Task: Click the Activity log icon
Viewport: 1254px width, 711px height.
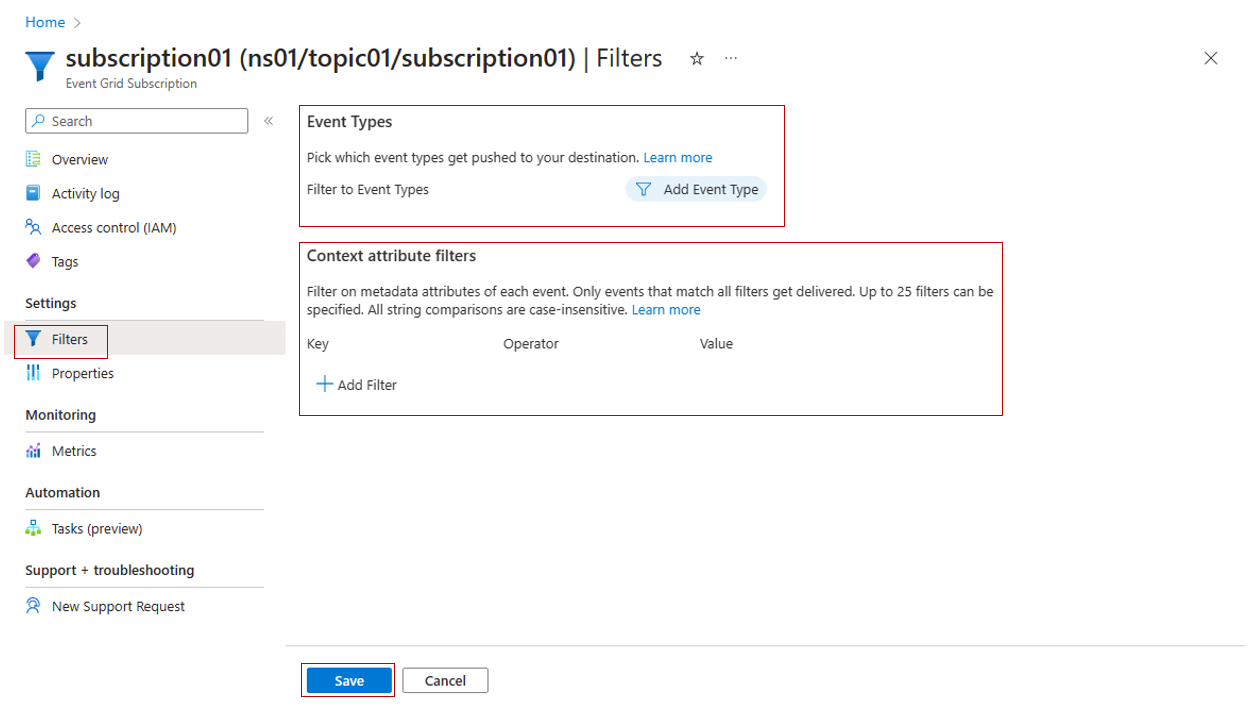Action: pos(34,193)
